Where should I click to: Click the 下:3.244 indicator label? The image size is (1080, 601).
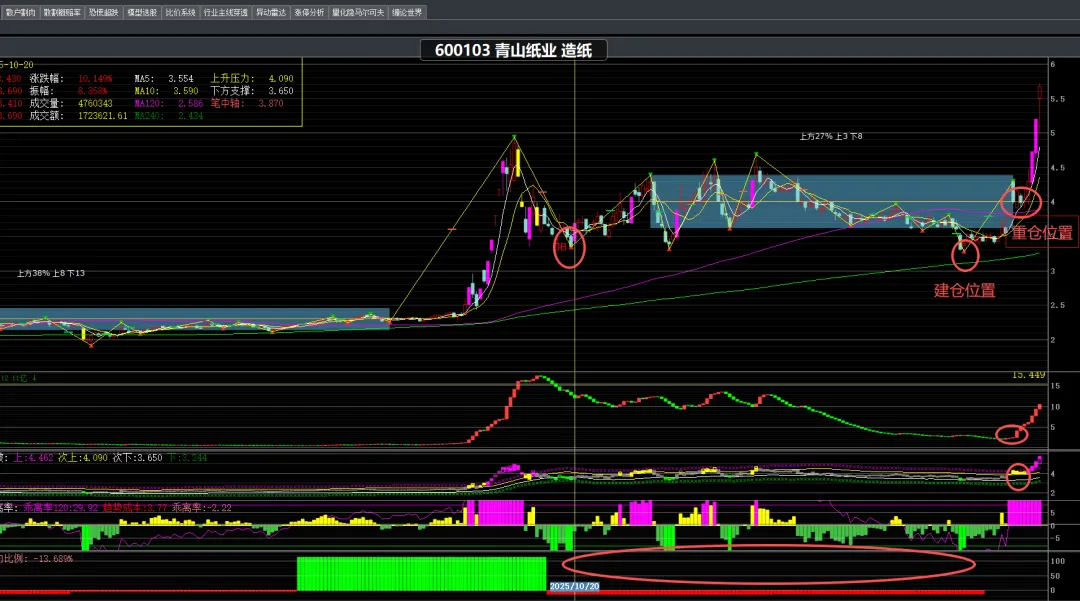[x=187, y=458]
